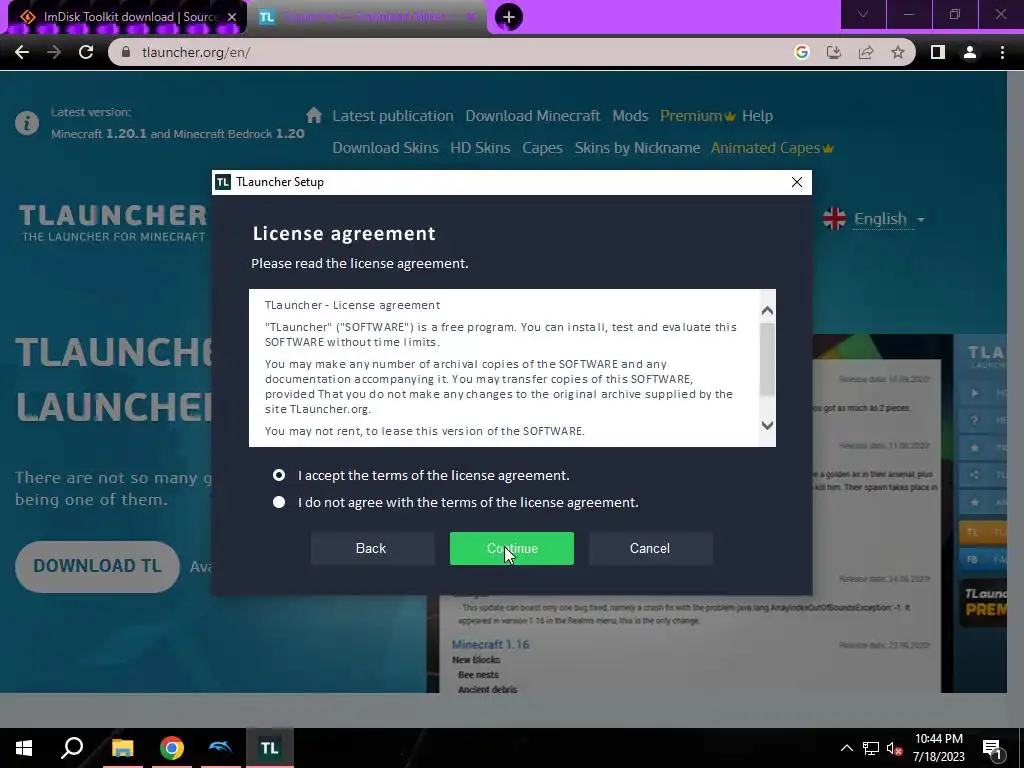
Task: Open network status tray icon
Action: pos(871,748)
